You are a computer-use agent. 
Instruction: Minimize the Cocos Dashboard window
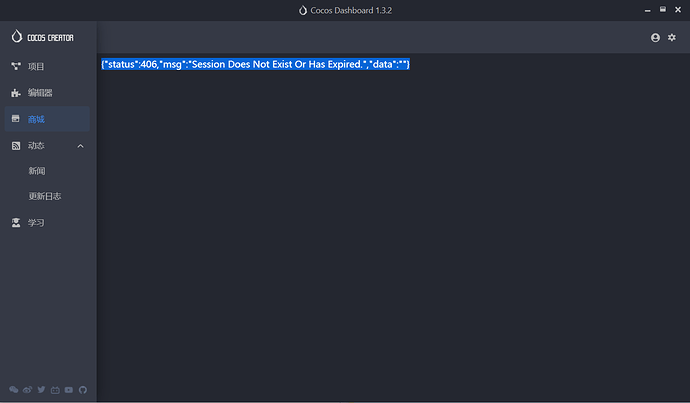[x=647, y=10]
